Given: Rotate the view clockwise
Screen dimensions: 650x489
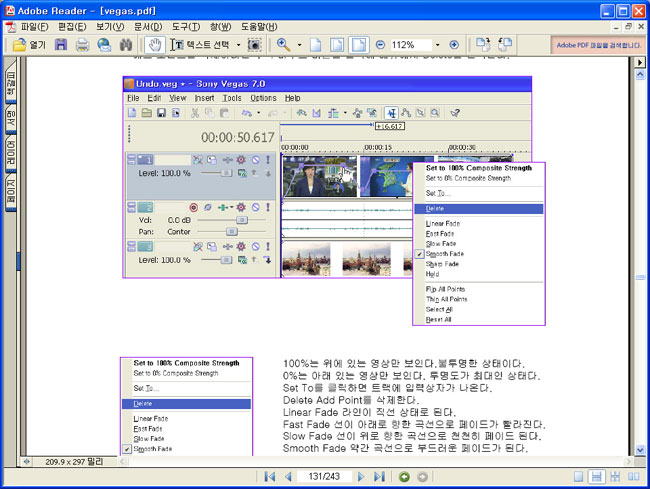Looking at the screenshot, I should 483,44.
